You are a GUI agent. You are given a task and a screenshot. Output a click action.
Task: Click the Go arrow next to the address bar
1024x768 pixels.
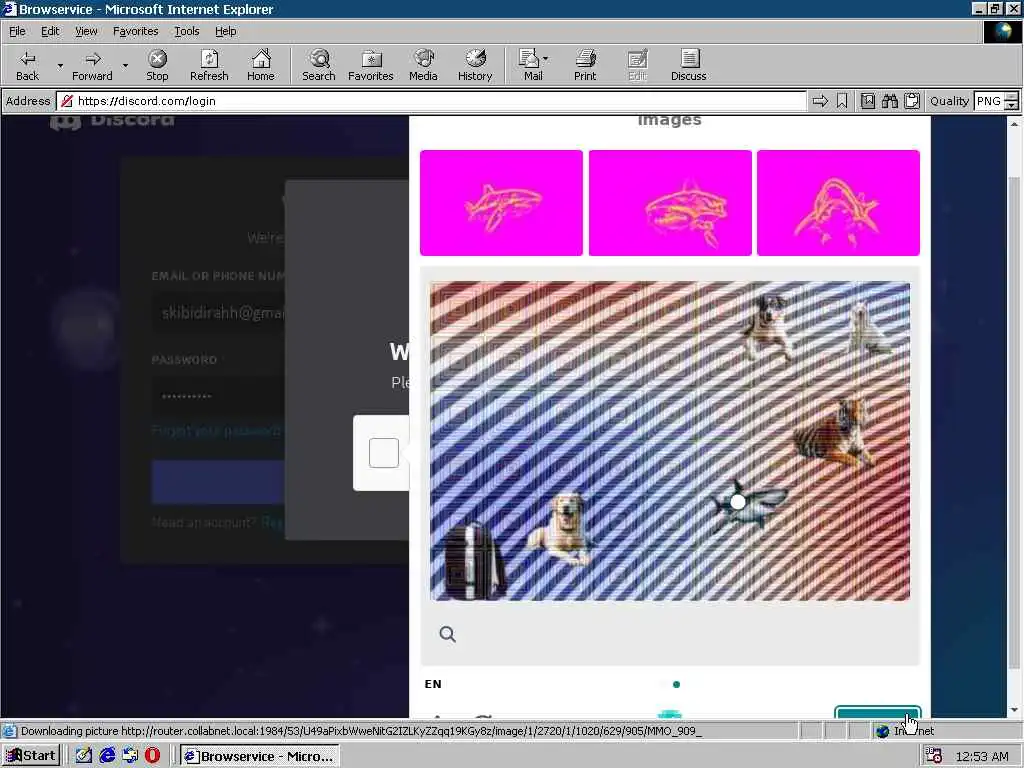coord(820,101)
